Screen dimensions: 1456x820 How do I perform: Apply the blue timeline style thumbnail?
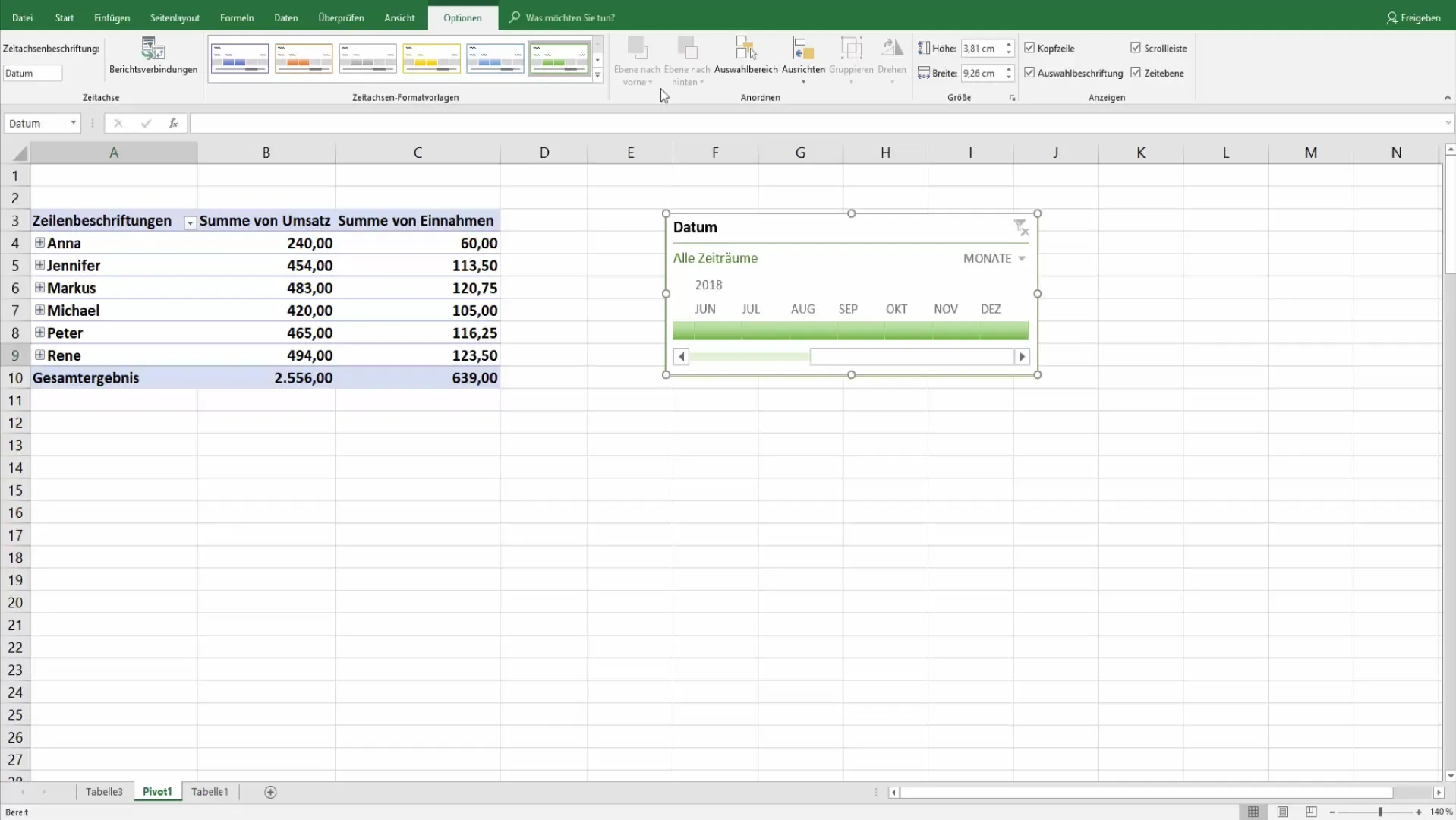[x=240, y=58]
